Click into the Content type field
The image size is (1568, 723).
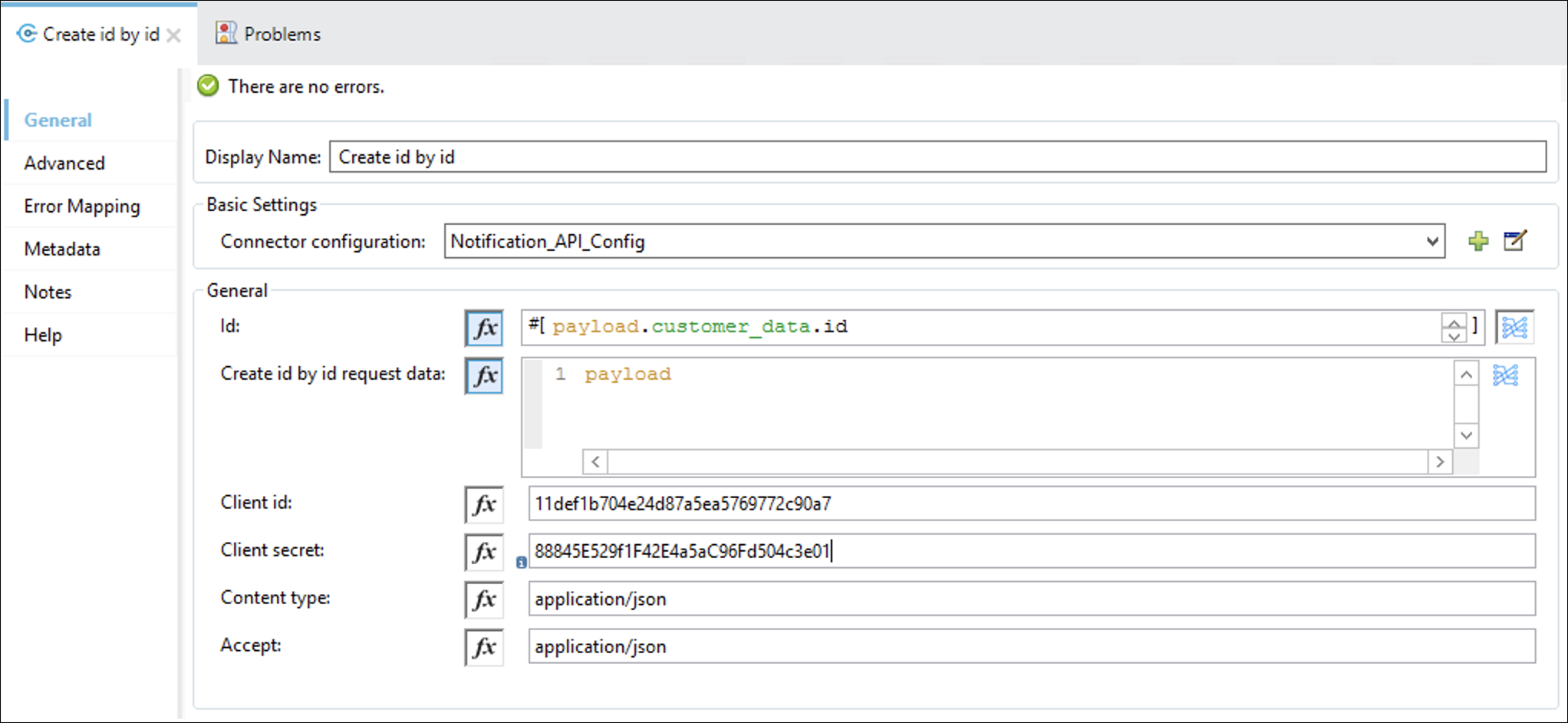tap(1032, 599)
